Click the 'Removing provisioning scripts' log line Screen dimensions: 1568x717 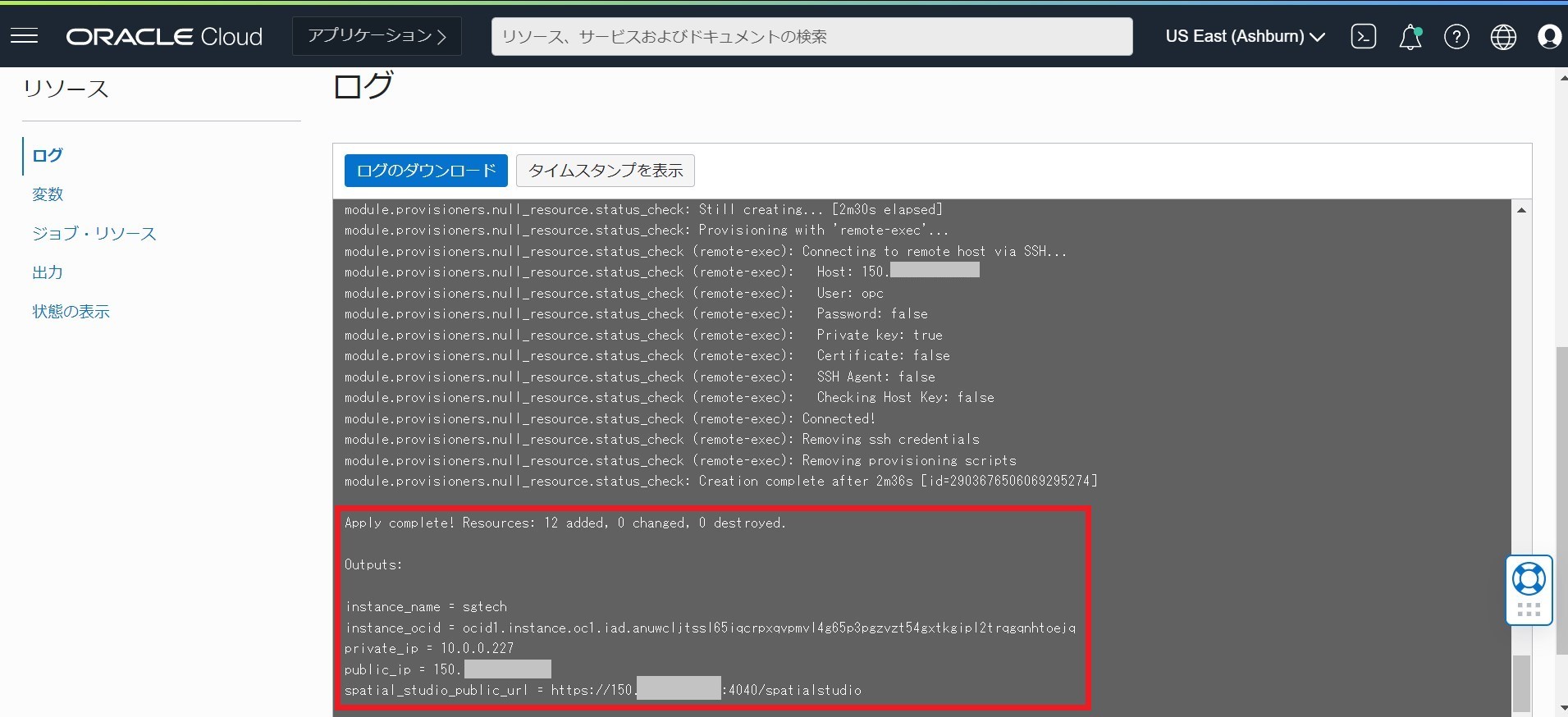(x=680, y=460)
